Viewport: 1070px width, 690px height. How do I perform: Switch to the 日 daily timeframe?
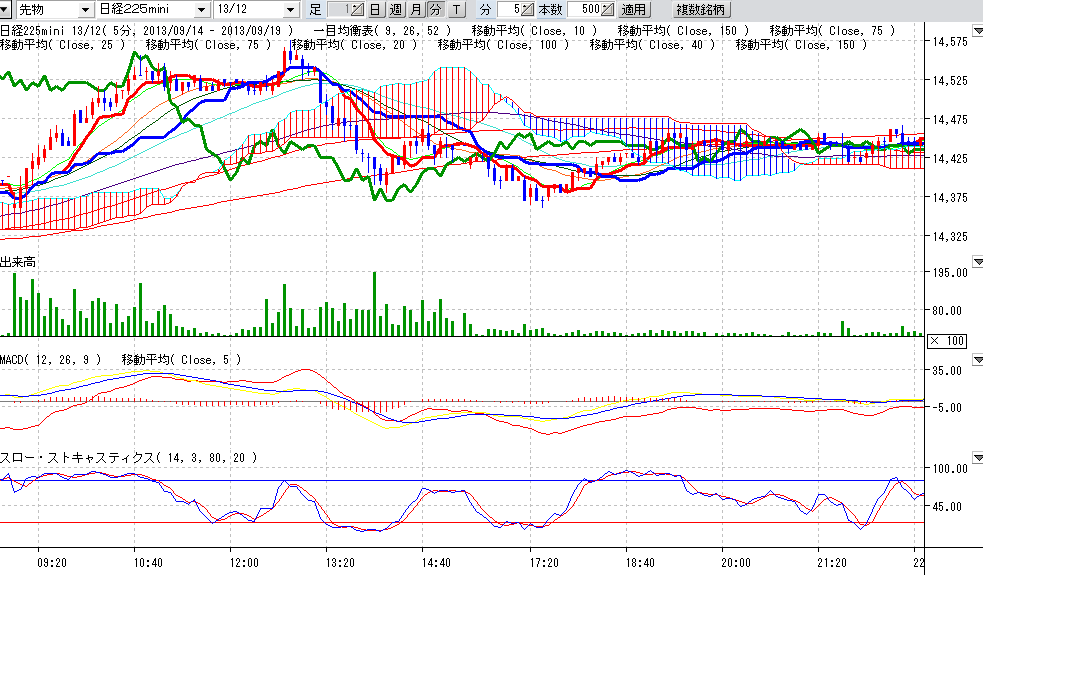click(374, 9)
